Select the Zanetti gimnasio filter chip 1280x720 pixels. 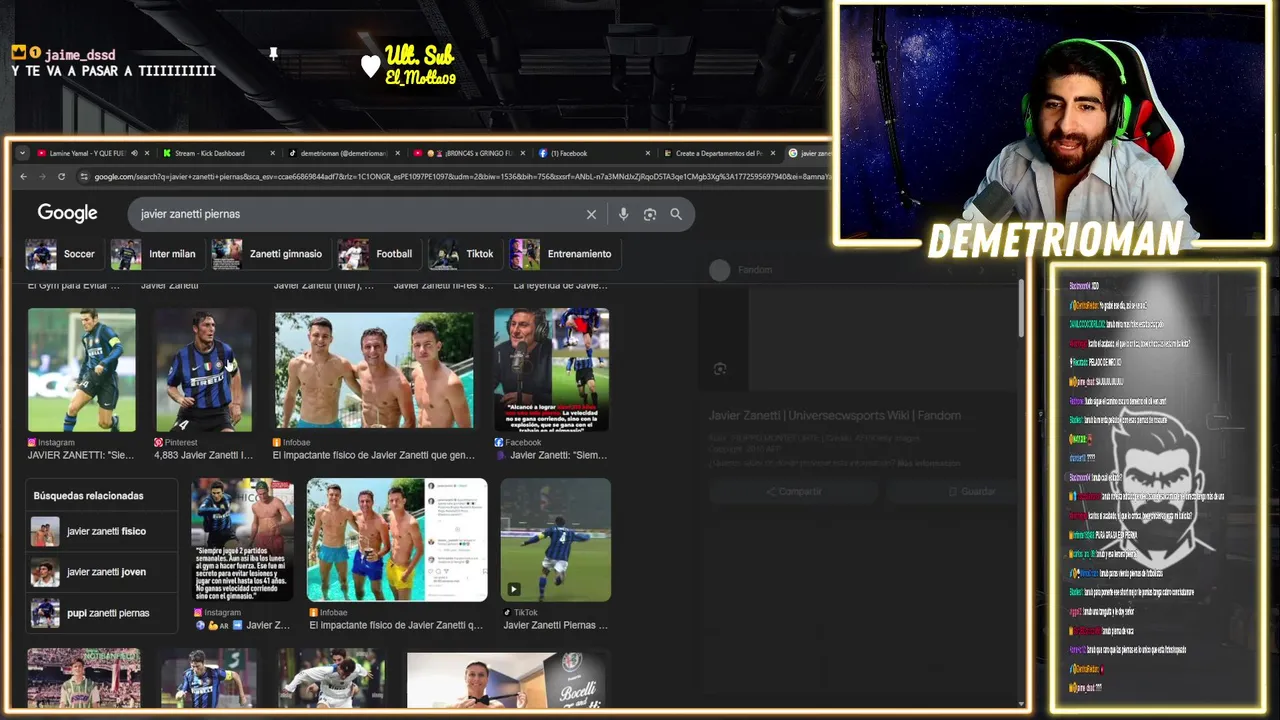[x=270, y=254]
